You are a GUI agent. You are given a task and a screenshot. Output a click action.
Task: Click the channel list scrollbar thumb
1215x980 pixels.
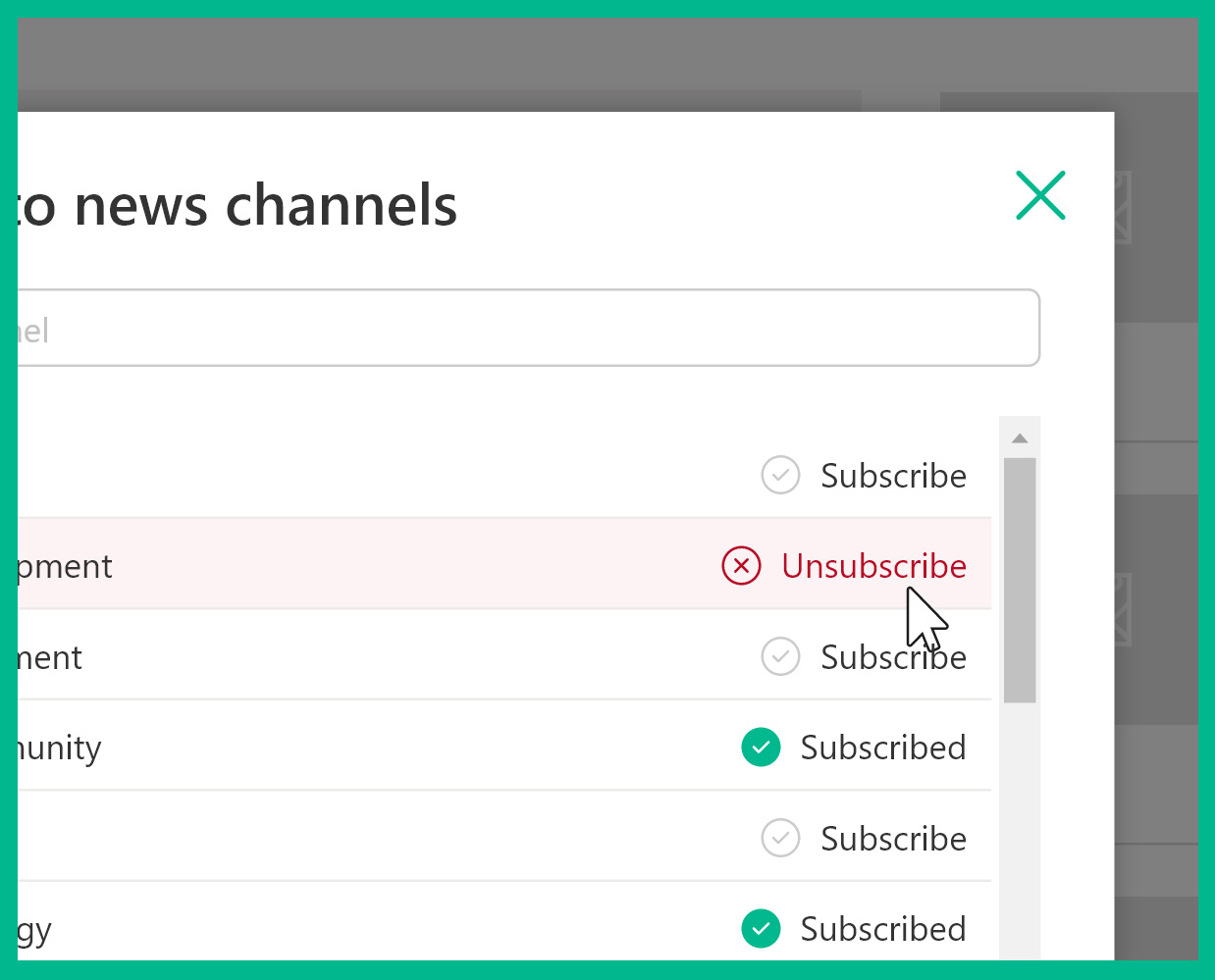coord(1020,579)
